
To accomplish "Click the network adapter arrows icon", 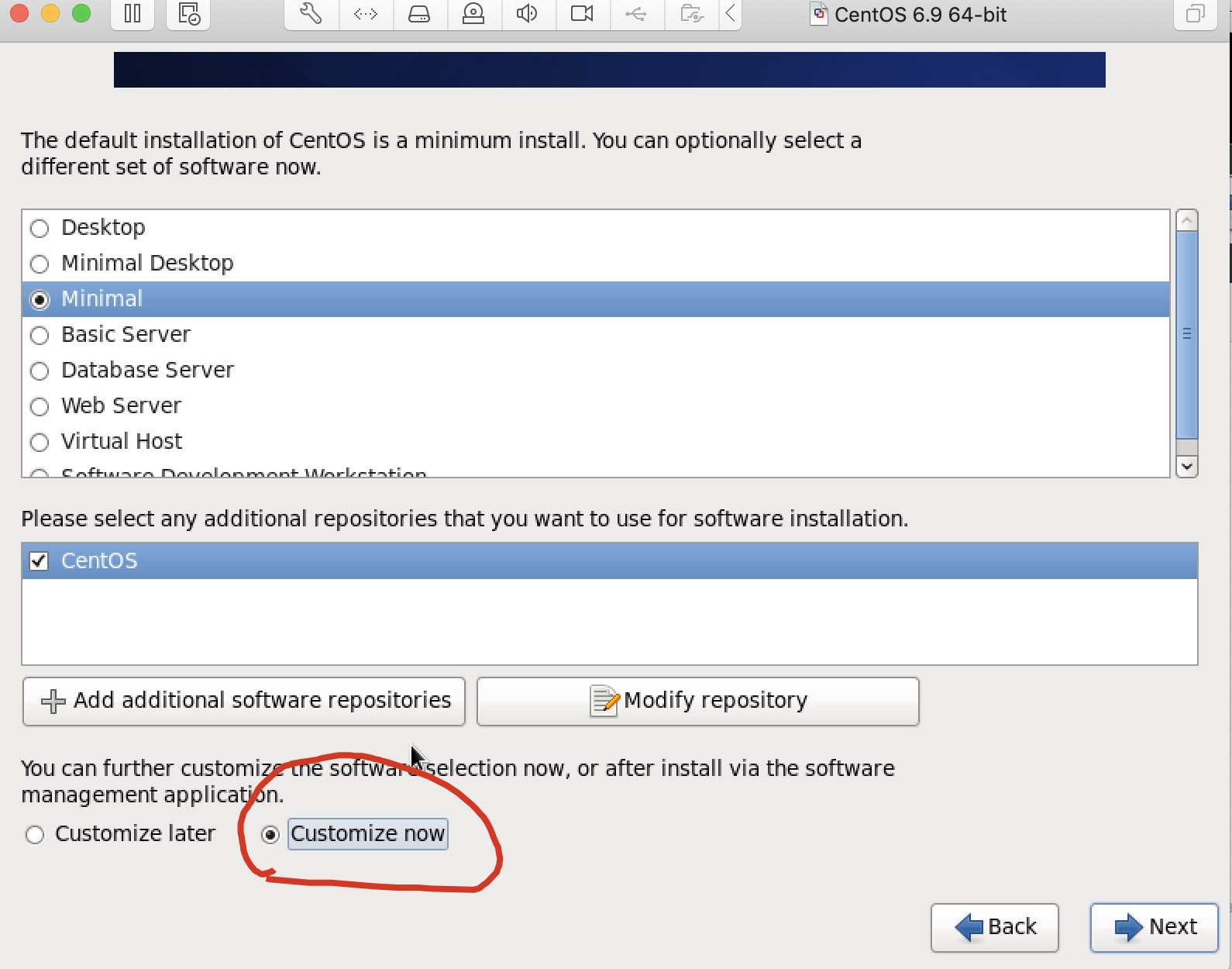I will pyautogui.click(x=366, y=14).
